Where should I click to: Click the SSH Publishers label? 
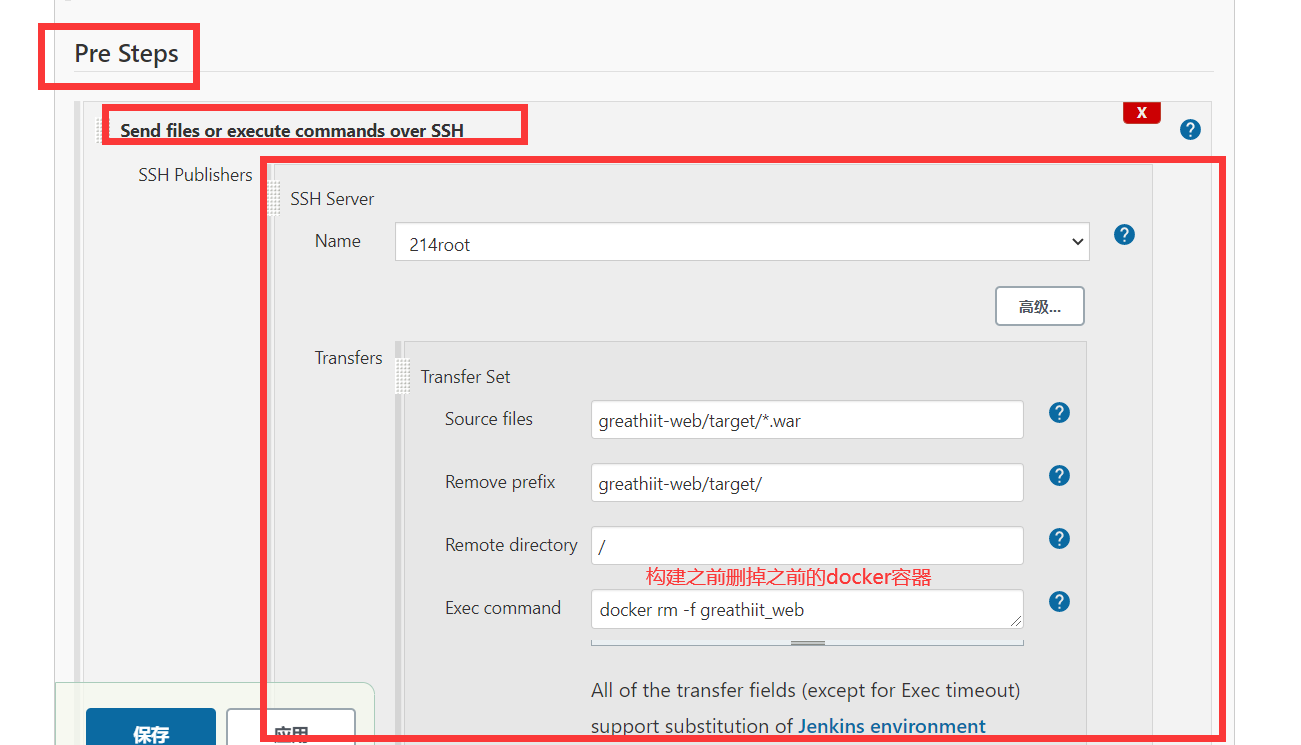195,175
